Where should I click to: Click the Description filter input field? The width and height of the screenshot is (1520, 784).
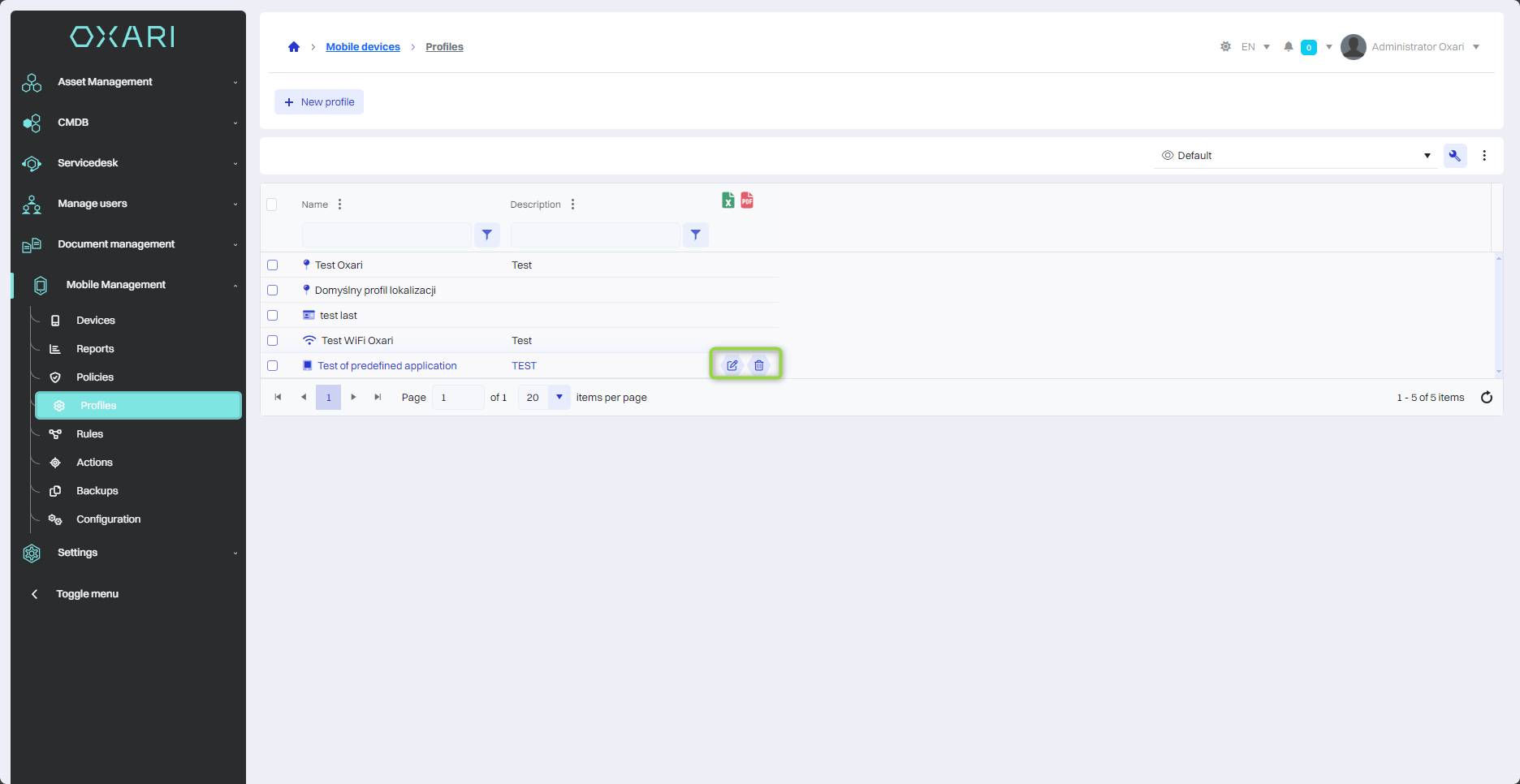595,235
